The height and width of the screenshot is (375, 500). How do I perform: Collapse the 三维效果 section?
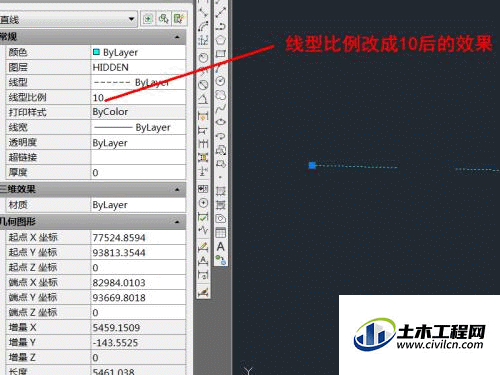pyautogui.click(x=177, y=189)
